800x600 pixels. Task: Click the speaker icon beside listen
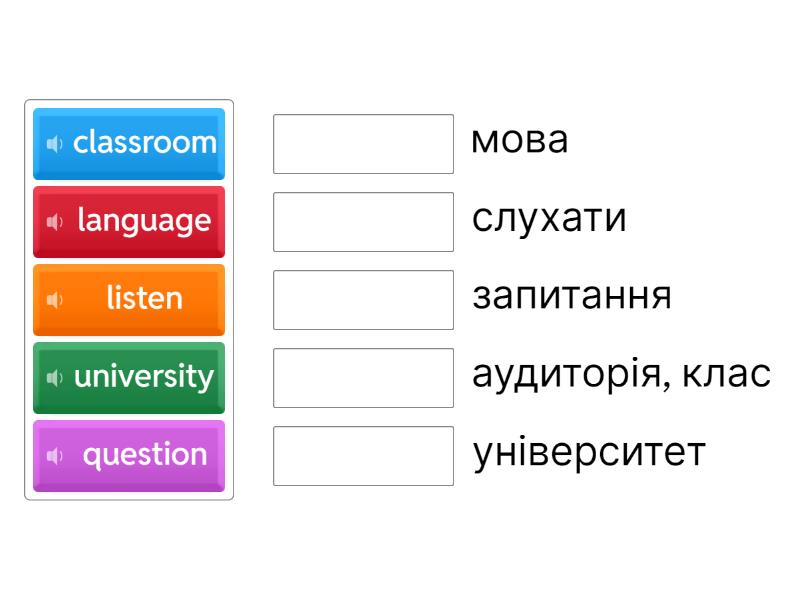click(x=55, y=299)
